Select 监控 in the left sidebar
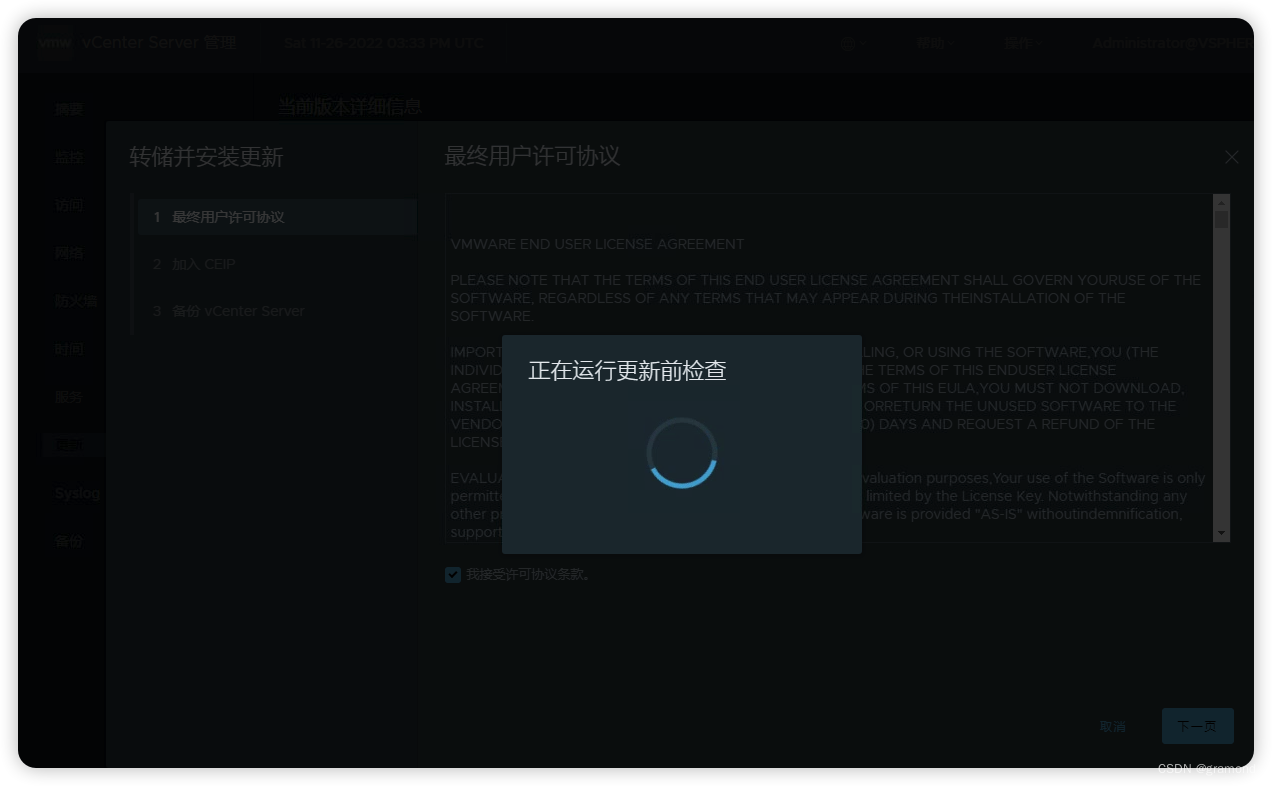The image size is (1272, 786). (69, 157)
